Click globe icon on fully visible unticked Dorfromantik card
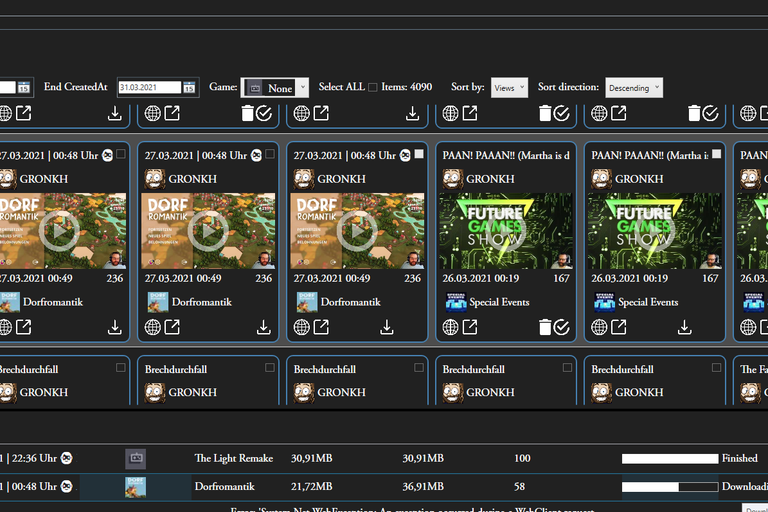The height and width of the screenshot is (512, 768). 152,327
